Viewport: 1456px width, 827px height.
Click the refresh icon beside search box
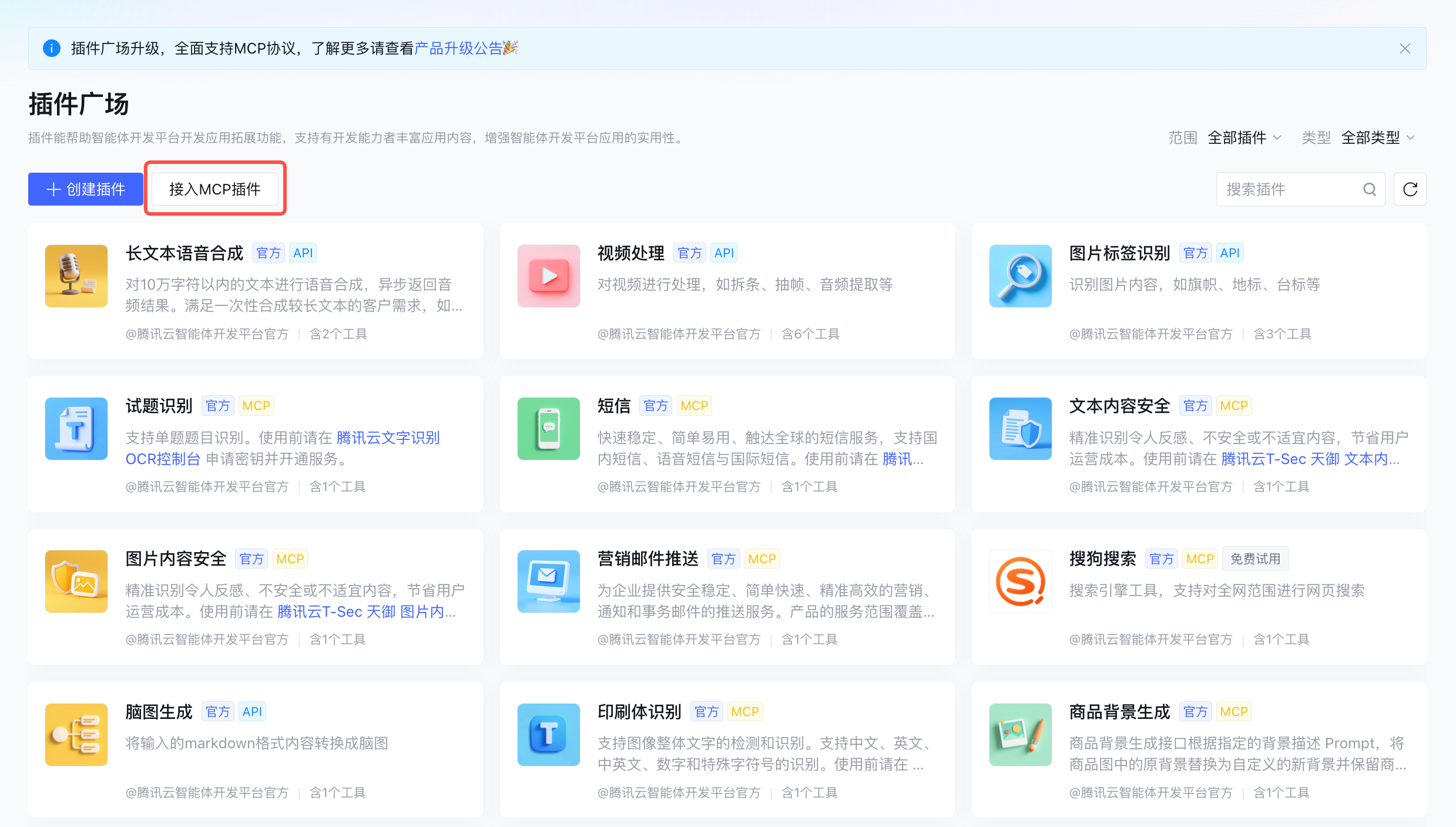(1410, 189)
